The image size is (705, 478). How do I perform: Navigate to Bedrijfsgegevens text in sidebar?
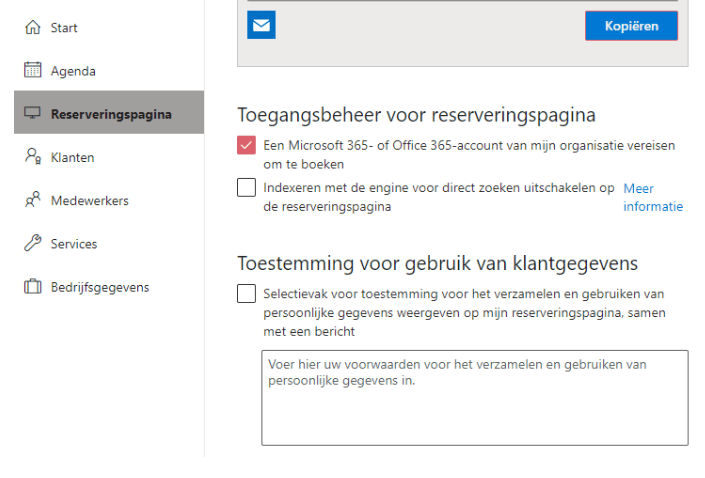[x=99, y=287]
